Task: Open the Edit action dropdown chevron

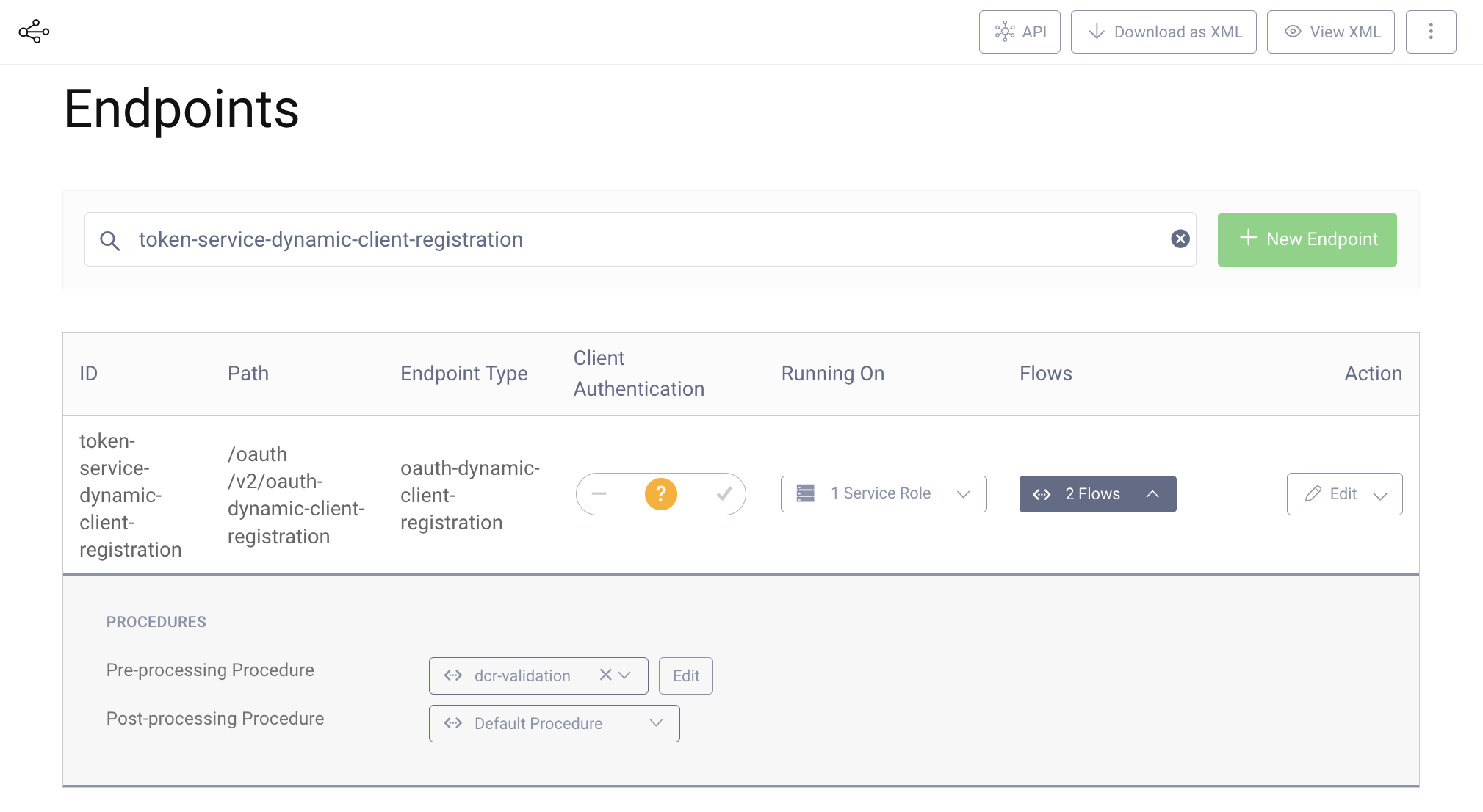Action: (1380, 496)
